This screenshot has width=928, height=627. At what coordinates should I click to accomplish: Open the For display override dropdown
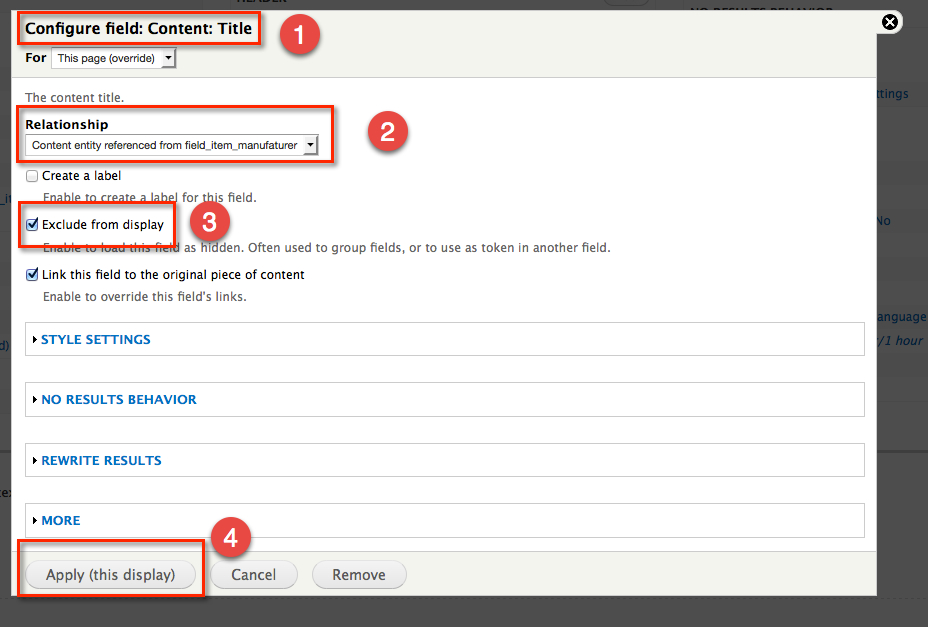pos(114,58)
